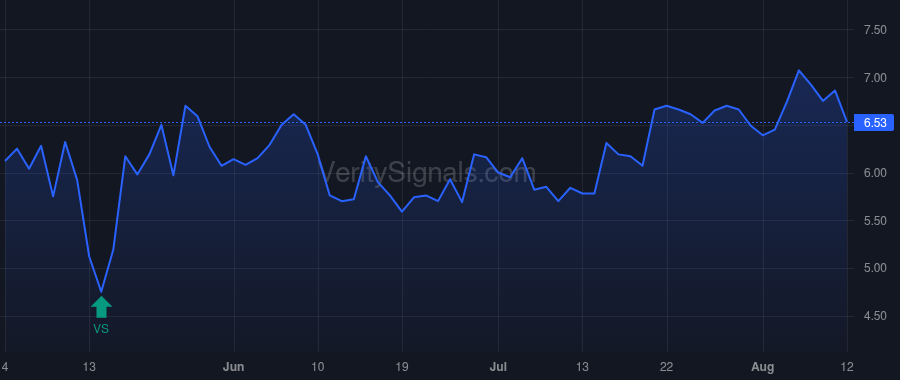
Task: Click the 7.00 price axis label
Action: click(x=875, y=77)
